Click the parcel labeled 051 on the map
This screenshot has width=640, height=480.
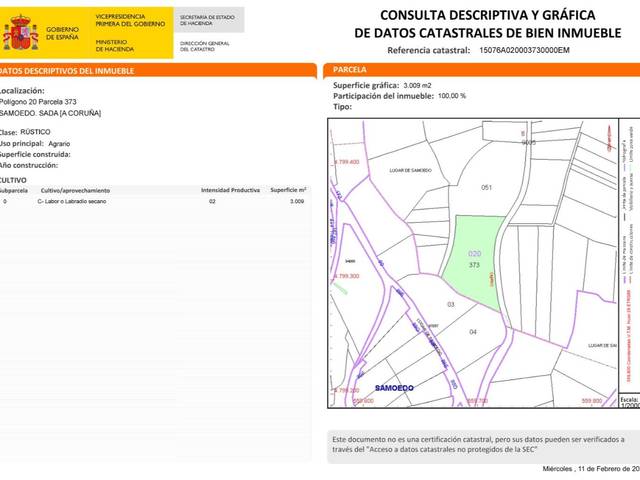pyautogui.click(x=486, y=188)
